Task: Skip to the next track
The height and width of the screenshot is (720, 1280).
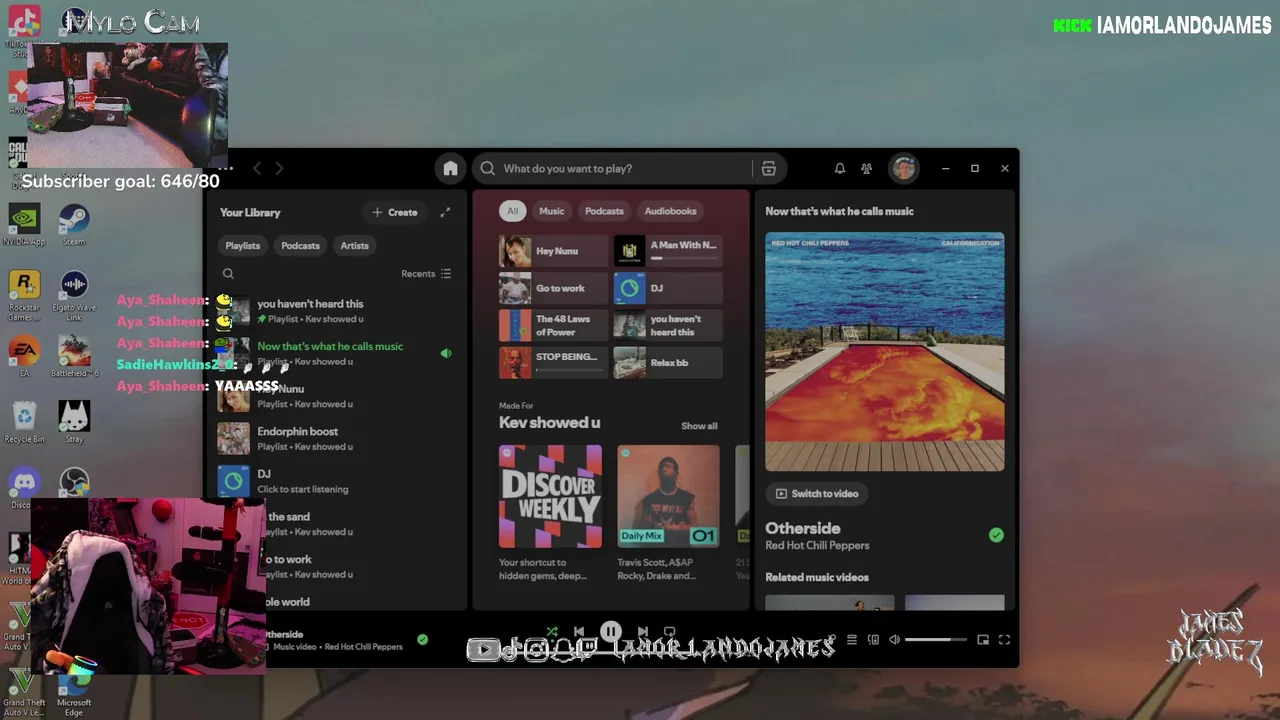Action: pos(642,632)
